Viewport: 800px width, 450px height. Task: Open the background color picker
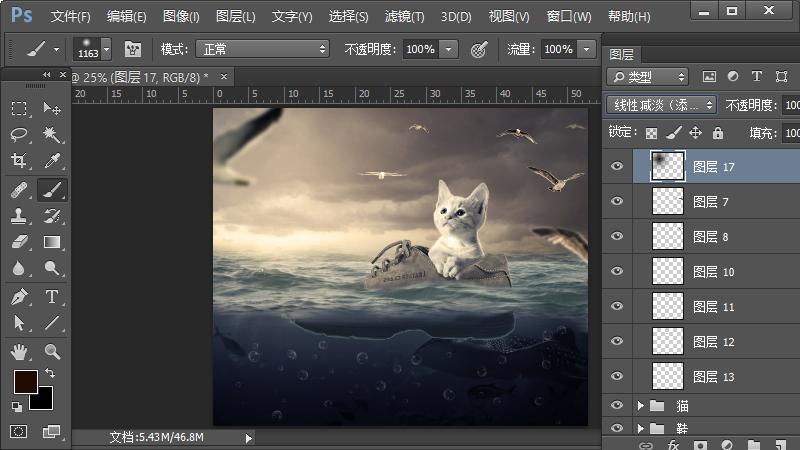click(x=43, y=401)
